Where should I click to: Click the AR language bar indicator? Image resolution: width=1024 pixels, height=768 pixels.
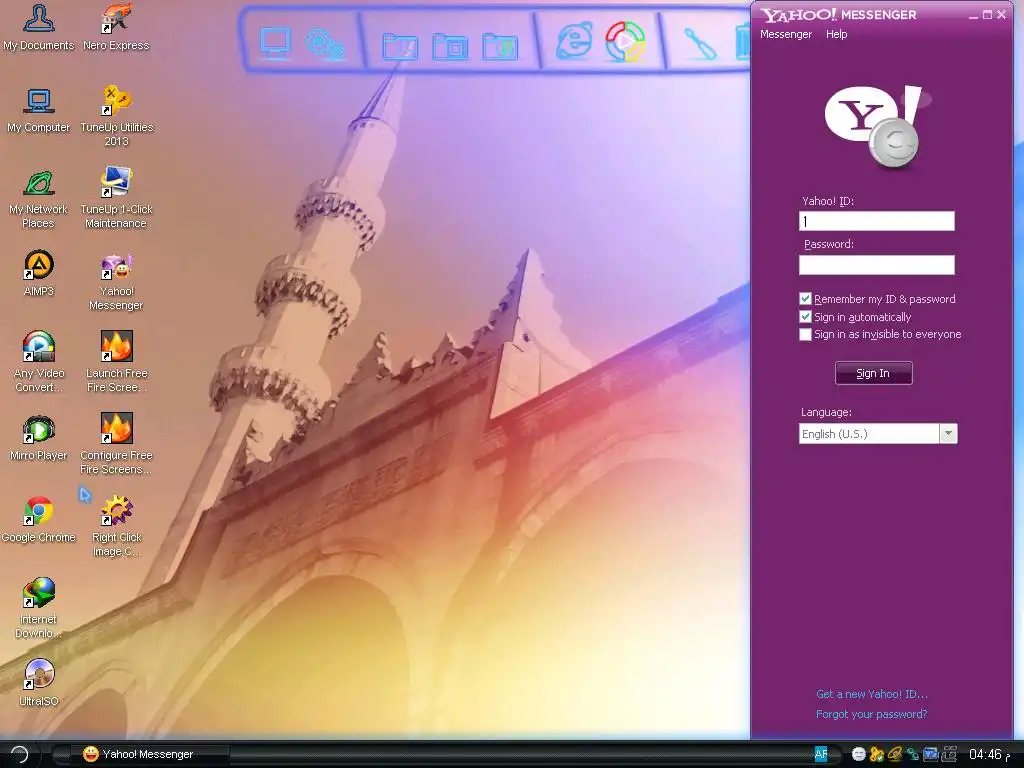click(x=821, y=754)
